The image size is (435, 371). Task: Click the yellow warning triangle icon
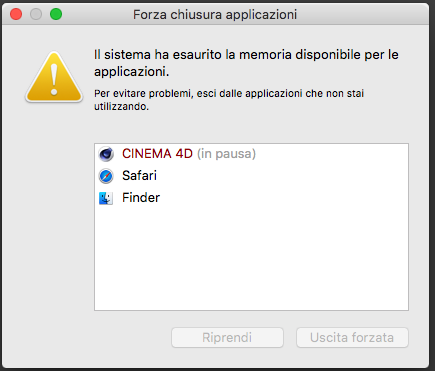coord(54,77)
